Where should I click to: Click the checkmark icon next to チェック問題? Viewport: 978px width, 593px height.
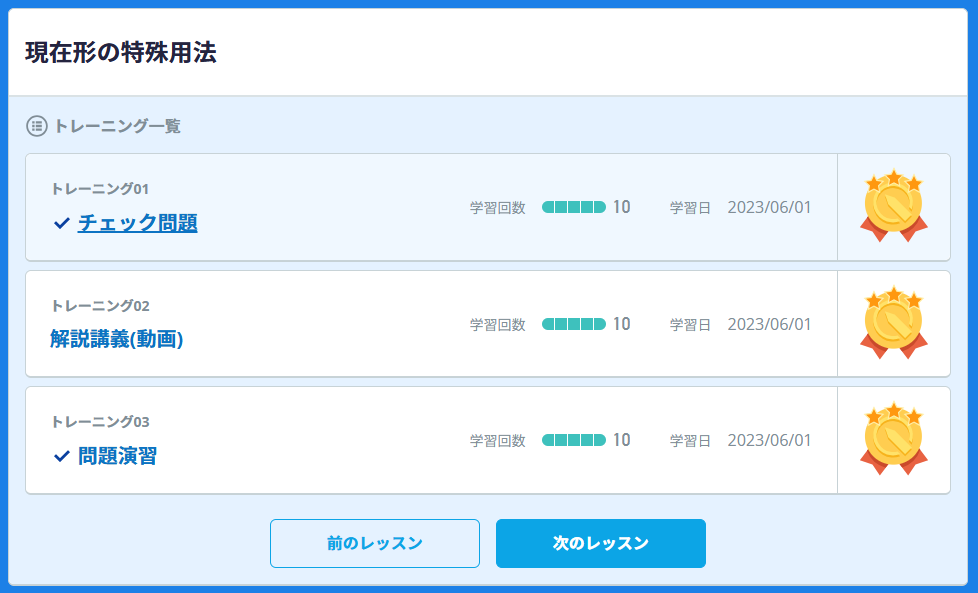tap(62, 223)
